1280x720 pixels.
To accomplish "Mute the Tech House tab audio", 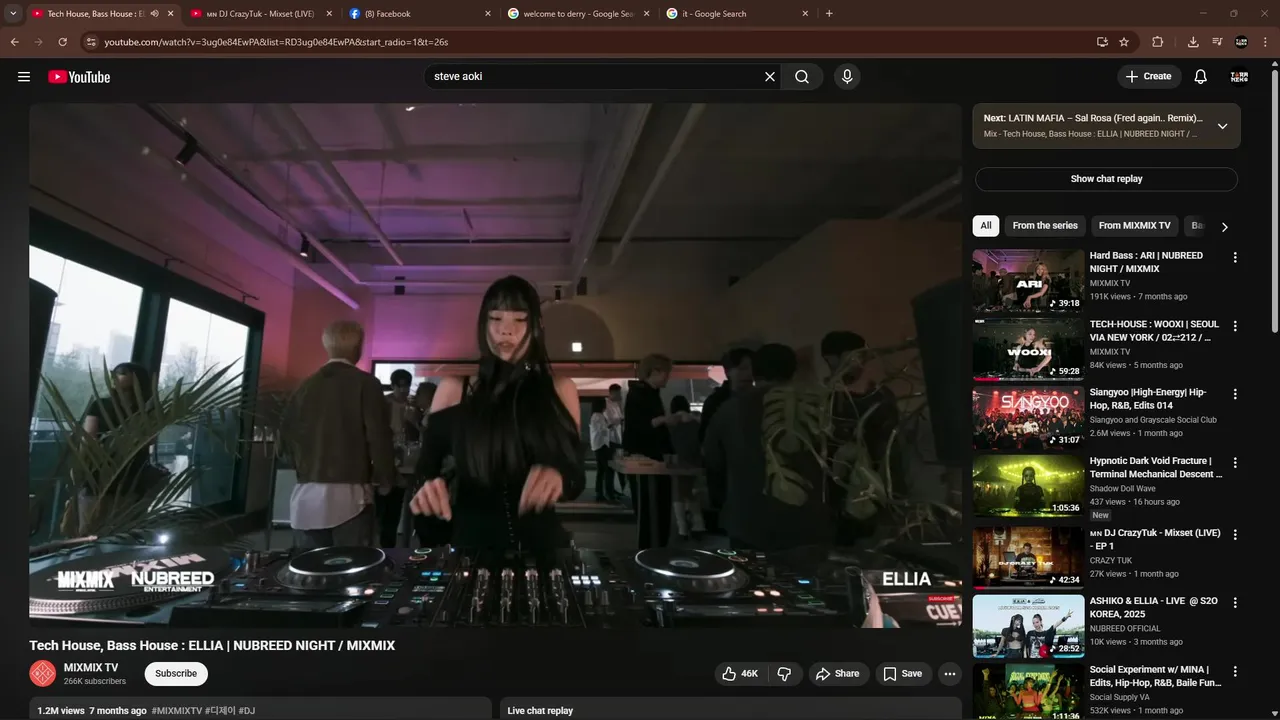I will pyautogui.click(x=154, y=14).
